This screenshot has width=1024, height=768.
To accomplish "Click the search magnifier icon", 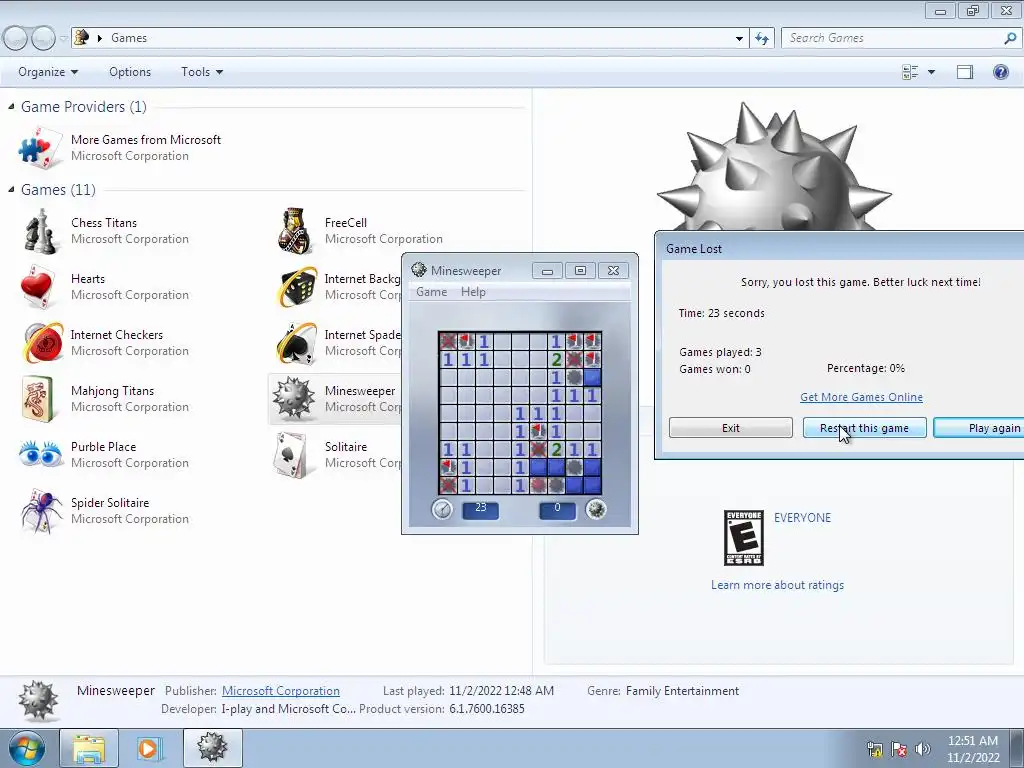I will pos(1010,38).
